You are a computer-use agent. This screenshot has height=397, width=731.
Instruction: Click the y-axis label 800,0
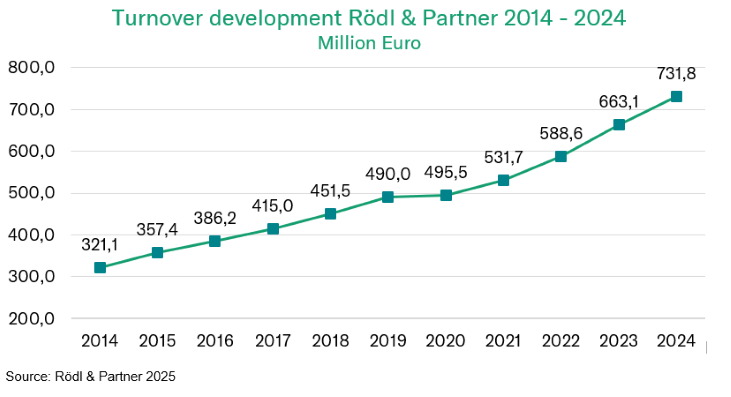32,68
